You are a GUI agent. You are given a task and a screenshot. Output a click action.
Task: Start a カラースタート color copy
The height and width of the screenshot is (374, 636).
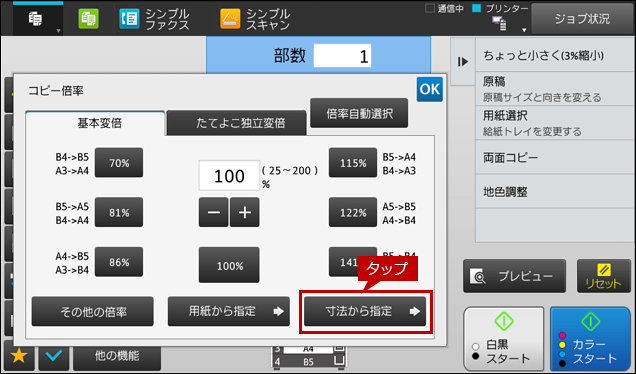pyautogui.click(x=591, y=339)
